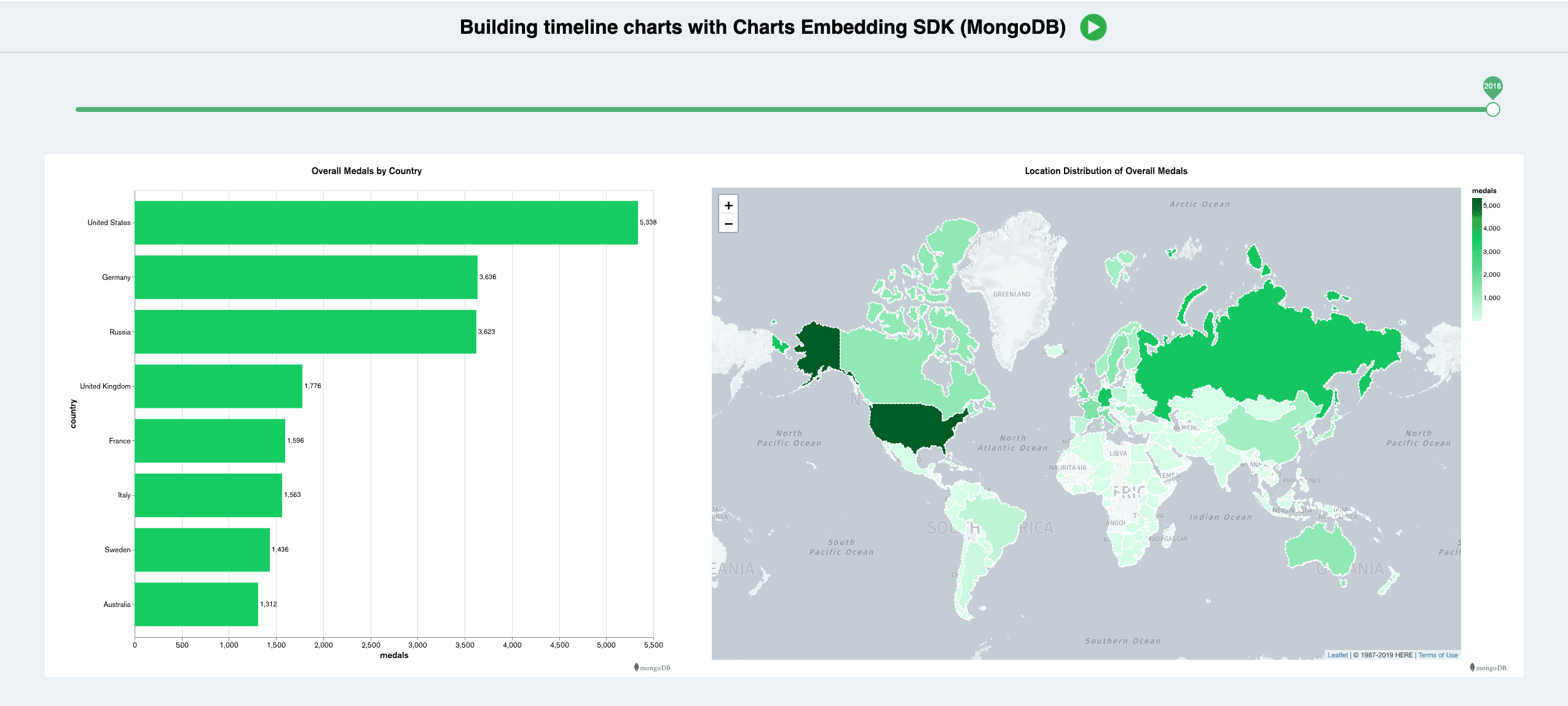Screen dimensions: 1568x706
Task: Open the Leaflet attribution link
Action: coord(1337,655)
